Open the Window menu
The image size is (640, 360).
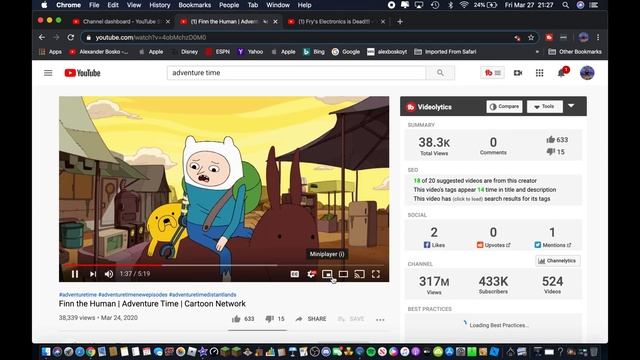(x=278, y=5)
